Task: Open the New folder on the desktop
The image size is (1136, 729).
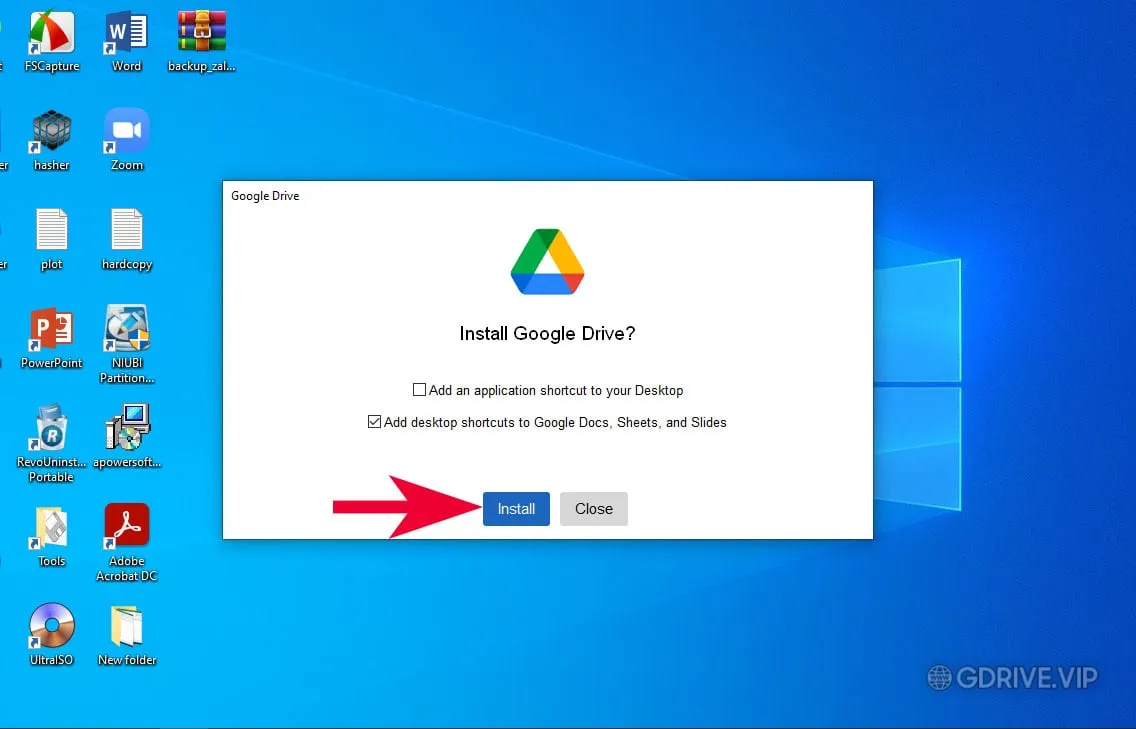Action: tap(126, 622)
